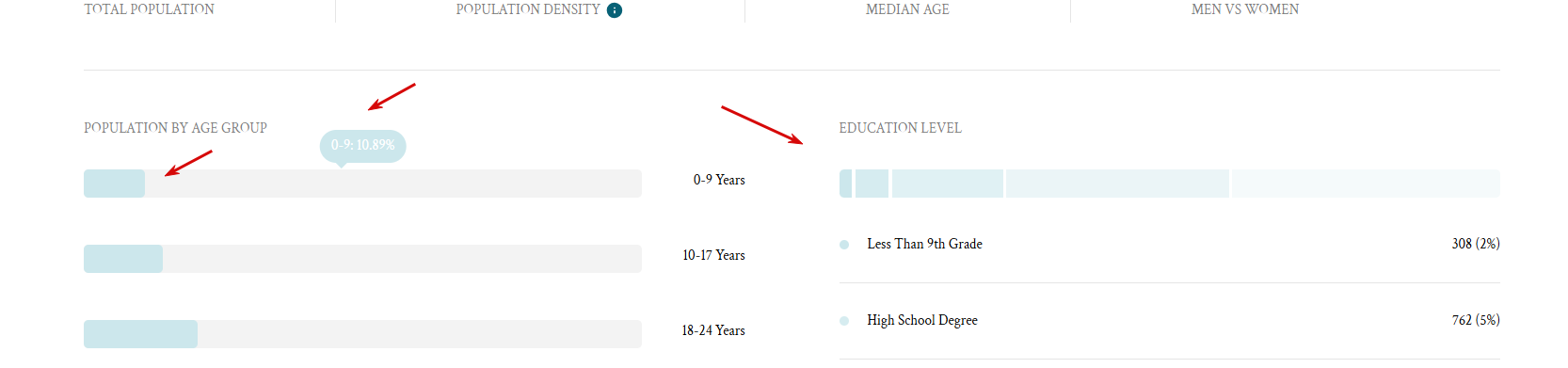
Task: Click the fourth wide education bar segment
Action: pos(1117,184)
